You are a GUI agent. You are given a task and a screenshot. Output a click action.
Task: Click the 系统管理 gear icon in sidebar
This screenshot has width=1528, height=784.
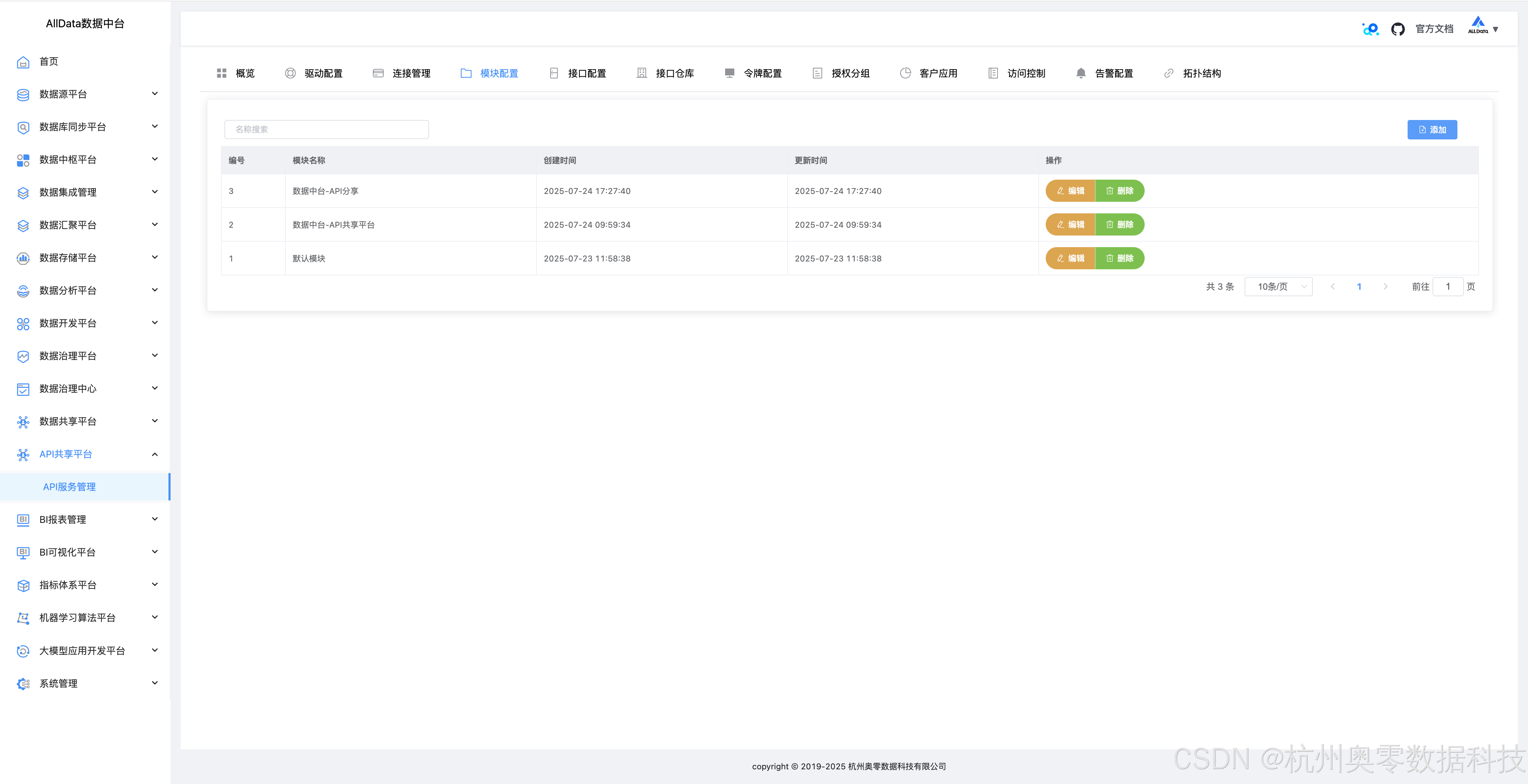(23, 684)
